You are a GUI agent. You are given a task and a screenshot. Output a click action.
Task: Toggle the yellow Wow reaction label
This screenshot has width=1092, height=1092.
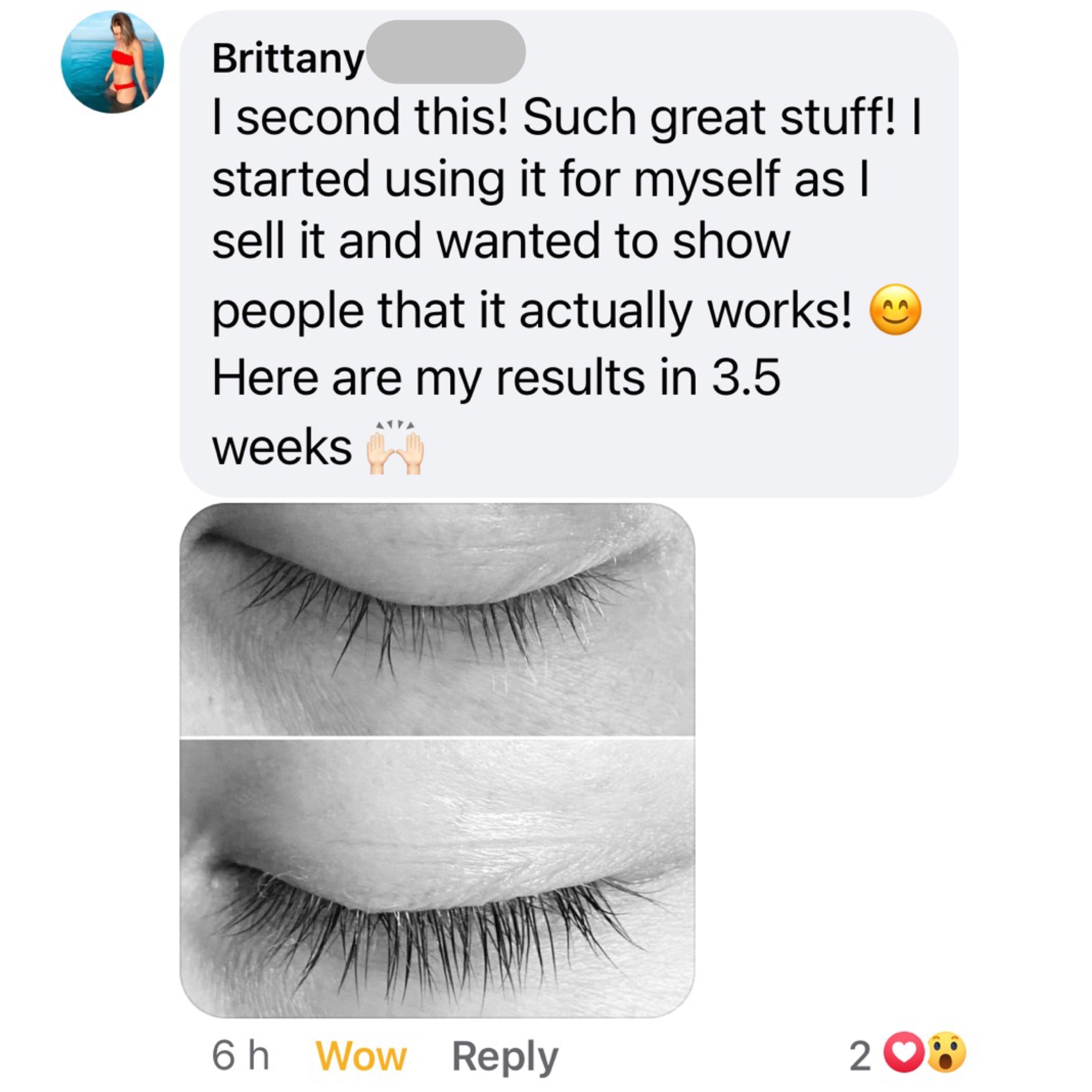pyautogui.click(x=361, y=1056)
